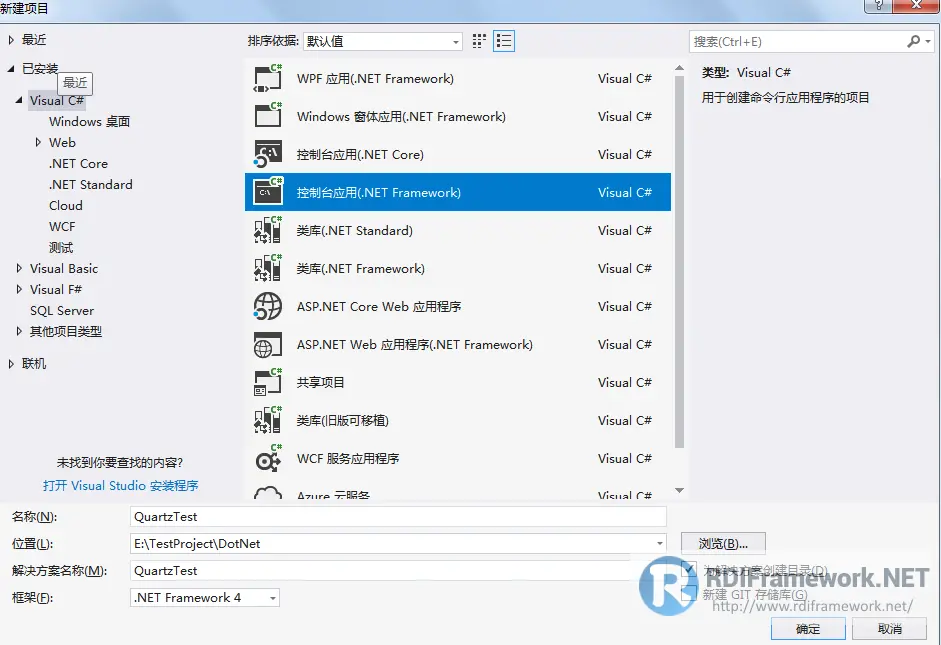
Task: Select ASP.NET Core Web 应用程序 template text
Action: pyautogui.click(x=379, y=307)
